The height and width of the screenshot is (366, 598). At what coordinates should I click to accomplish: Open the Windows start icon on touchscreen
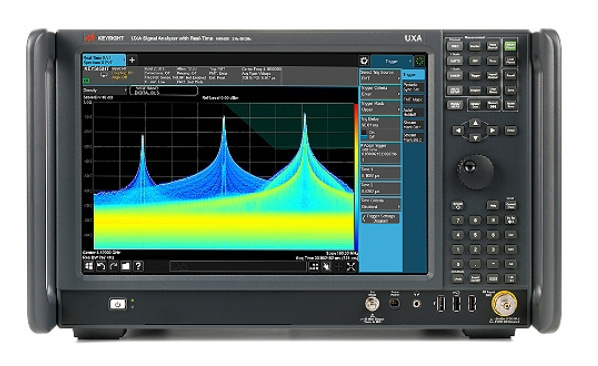(x=89, y=266)
